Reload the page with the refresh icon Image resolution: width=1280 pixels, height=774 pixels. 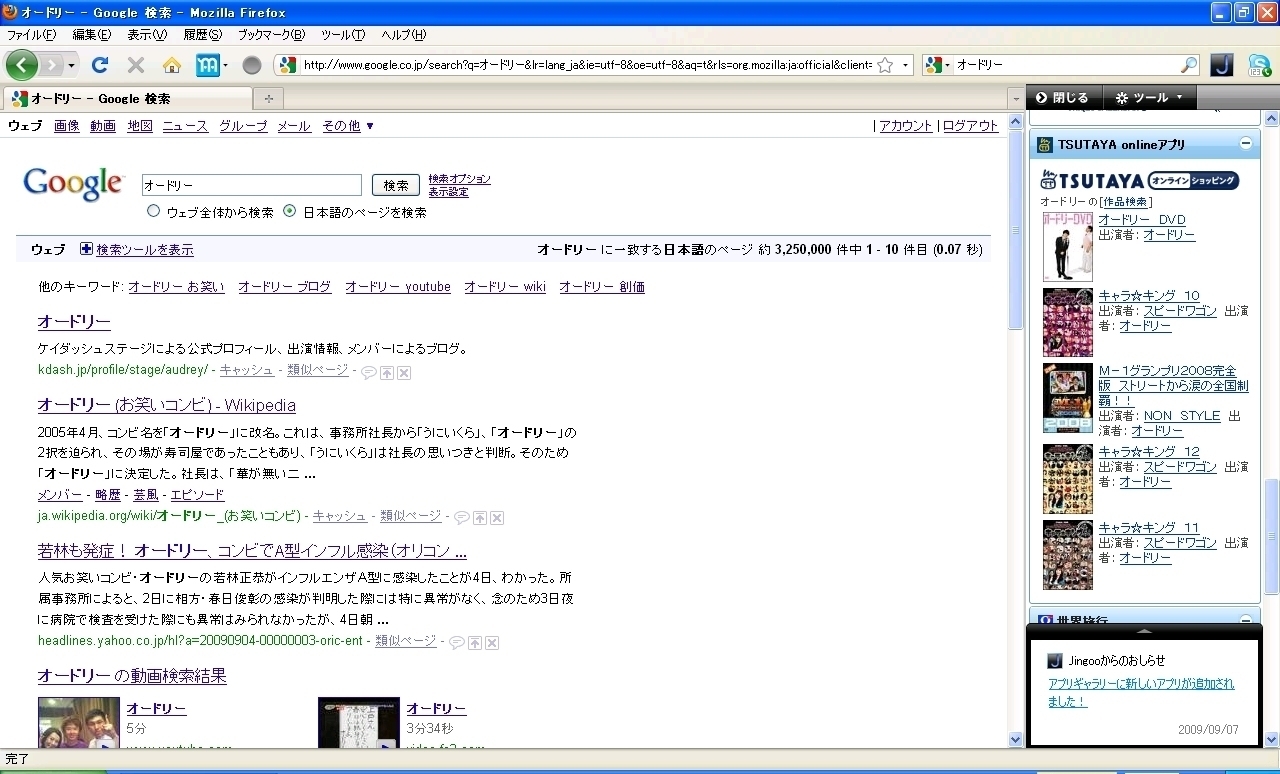click(99, 65)
